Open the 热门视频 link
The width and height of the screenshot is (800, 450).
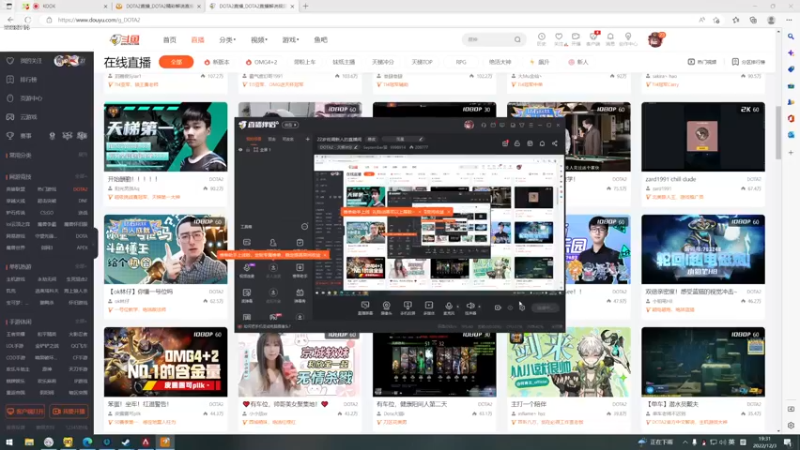click(x=702, y=62)
